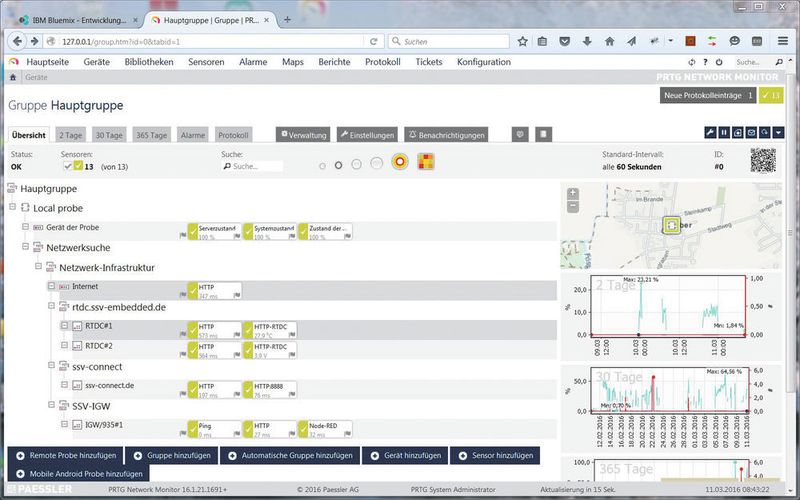Open the Sensoren menu

[x=206, y=62]
